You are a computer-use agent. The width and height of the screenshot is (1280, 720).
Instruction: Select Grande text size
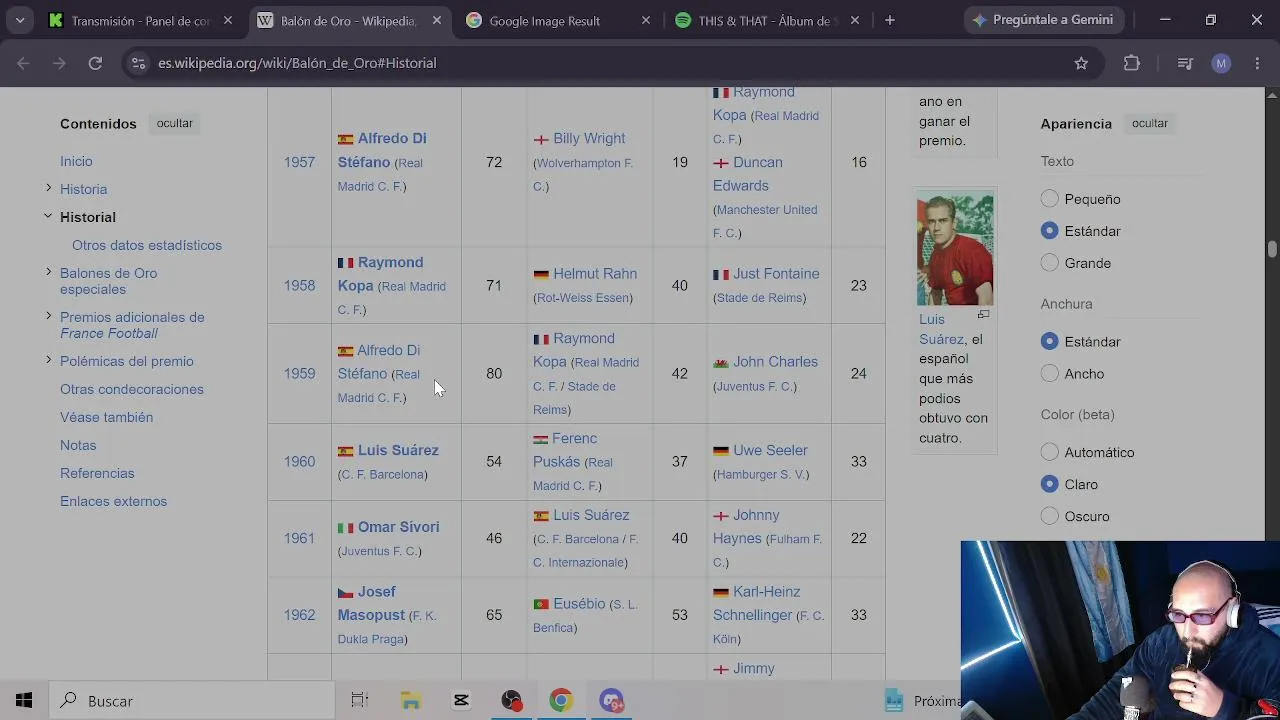tap(1049, 263)
